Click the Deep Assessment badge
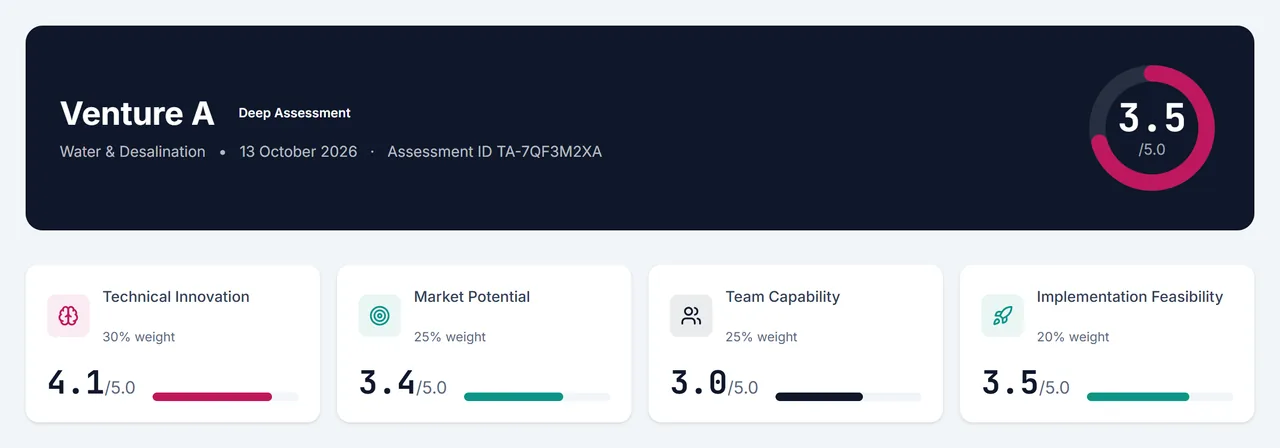The image size is (1280, 448). click(295, 113)
